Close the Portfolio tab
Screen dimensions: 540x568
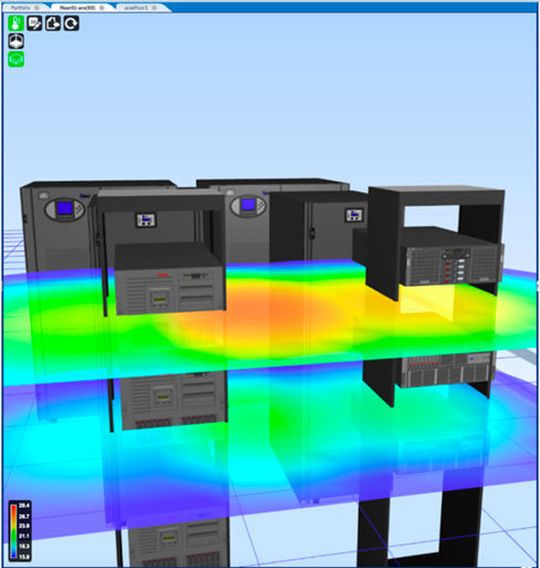pyautogui.click(x=37, y=7)
